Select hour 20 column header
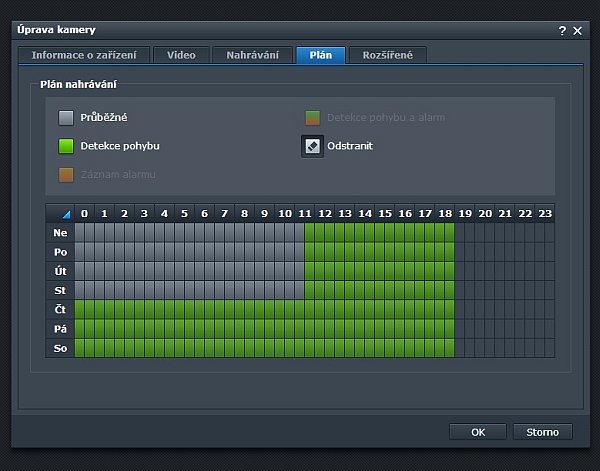This screenshot has height=471, width=600. coord(485,213)
